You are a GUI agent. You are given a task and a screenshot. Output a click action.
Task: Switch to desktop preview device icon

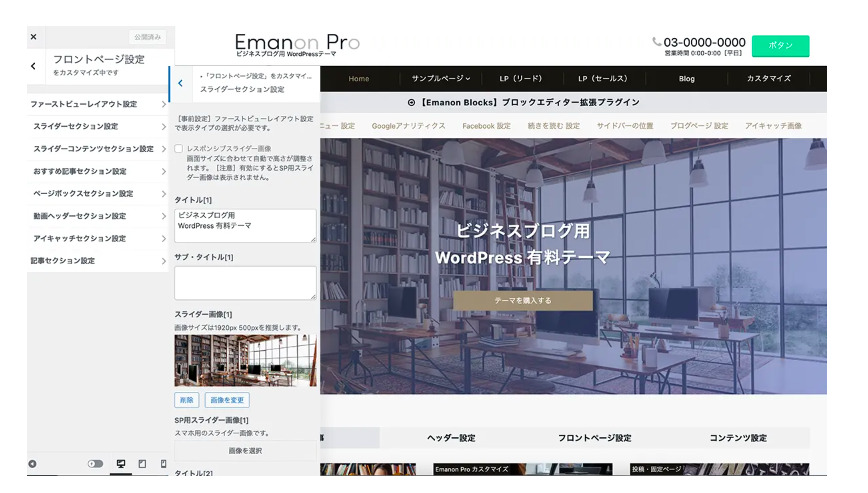pyautogui.click(x=121, y=464)
